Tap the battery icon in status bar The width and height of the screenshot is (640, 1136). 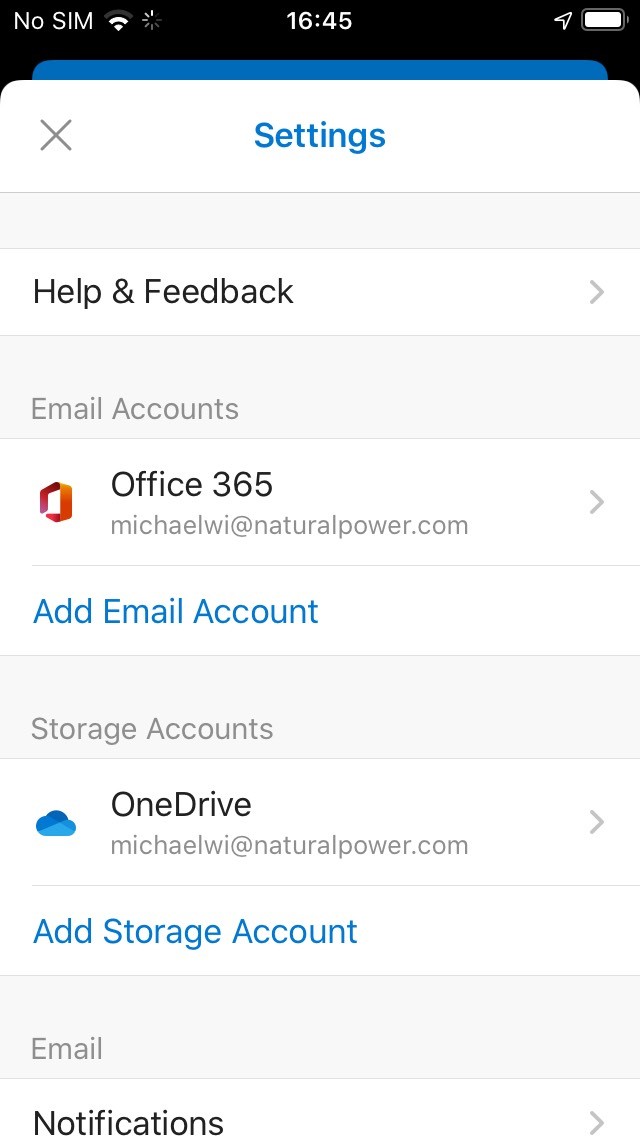[603, 21]
